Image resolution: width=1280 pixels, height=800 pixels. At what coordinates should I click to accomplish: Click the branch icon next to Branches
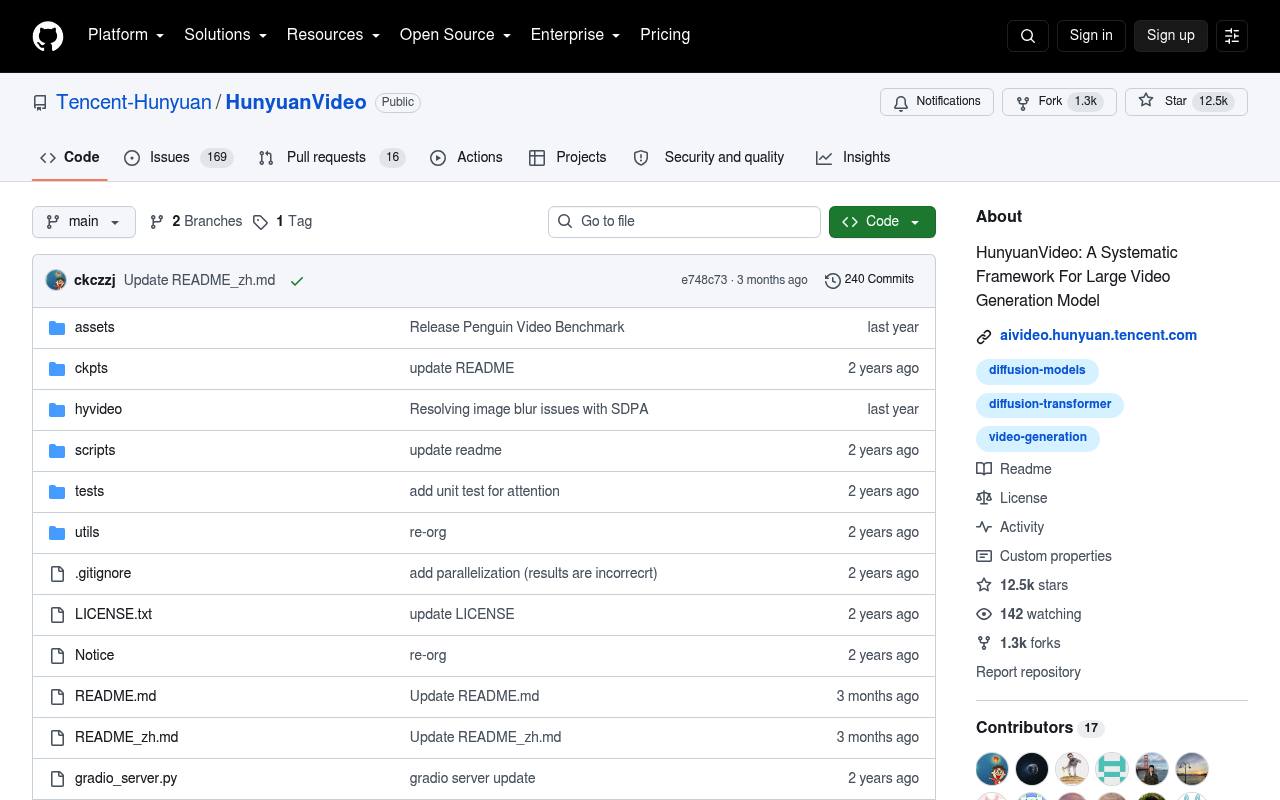pos(157,222)
